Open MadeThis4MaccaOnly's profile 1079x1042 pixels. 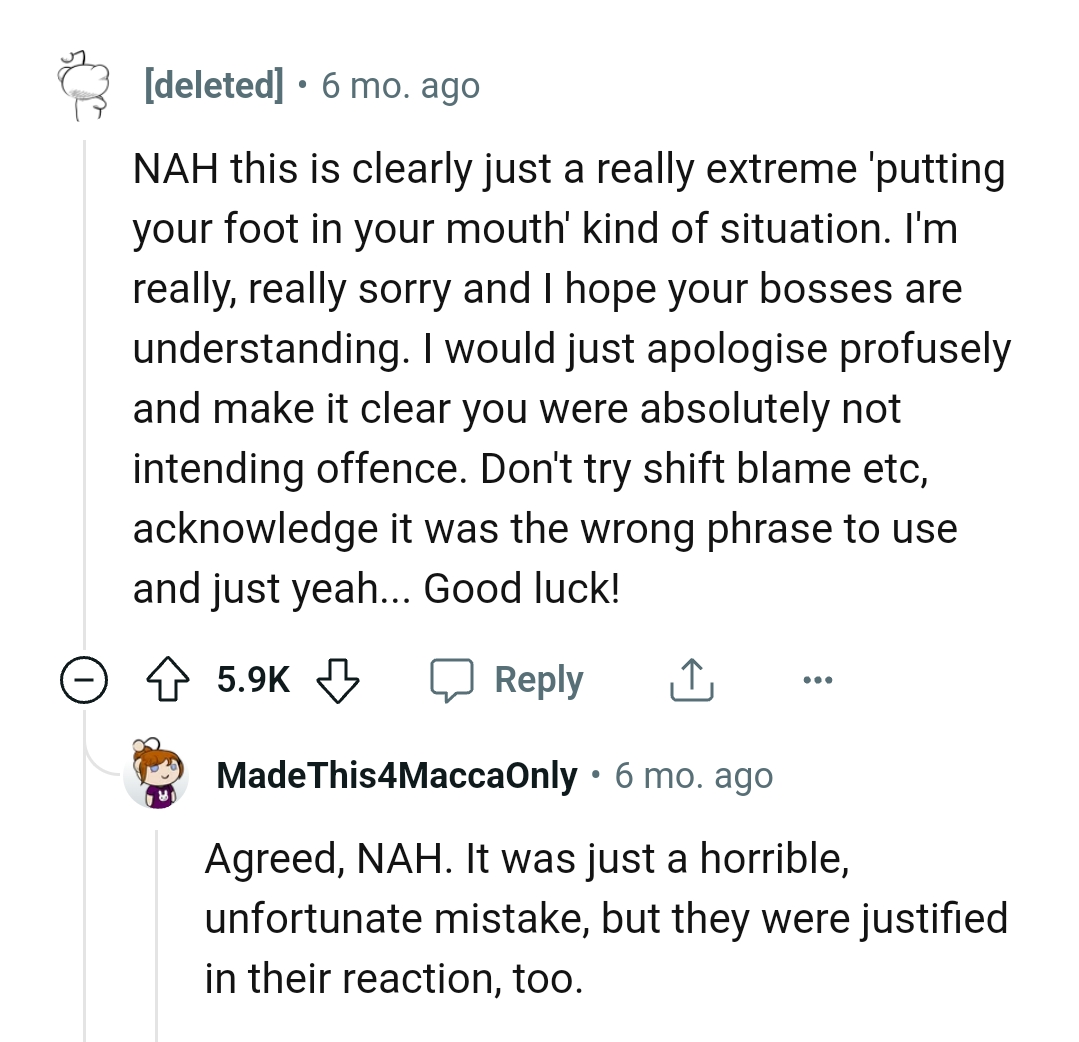pos(396,774)
